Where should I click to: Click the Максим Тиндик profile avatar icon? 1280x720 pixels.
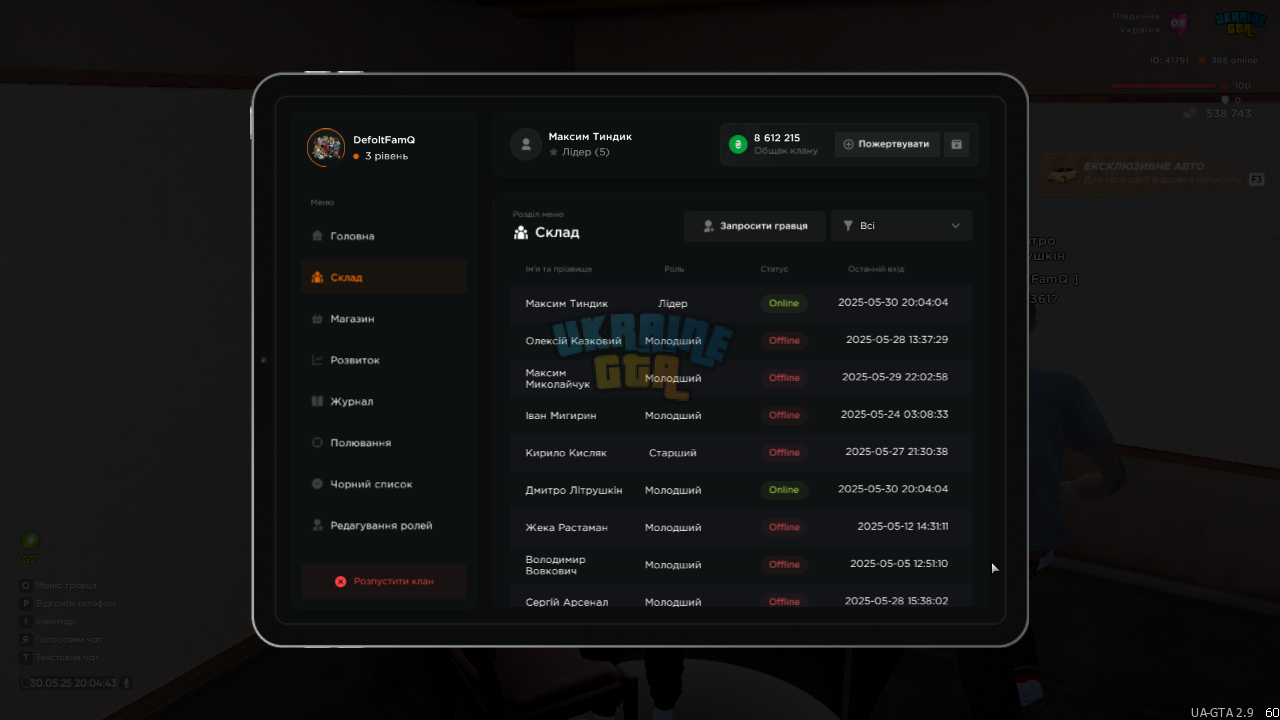pos(526,144)
